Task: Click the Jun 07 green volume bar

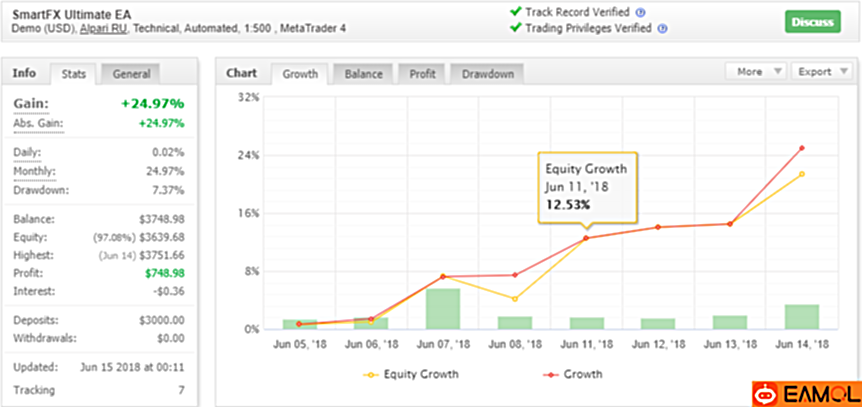Action: (443, 309)
